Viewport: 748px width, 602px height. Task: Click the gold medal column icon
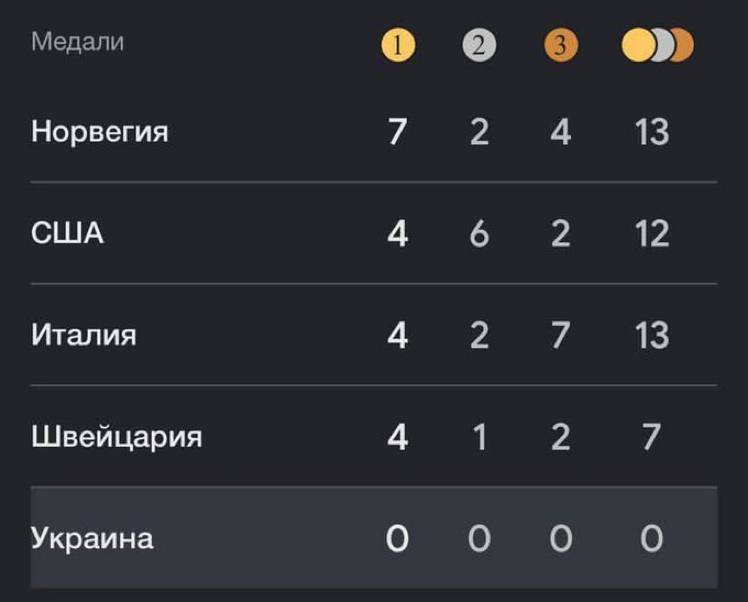point(398,45)
